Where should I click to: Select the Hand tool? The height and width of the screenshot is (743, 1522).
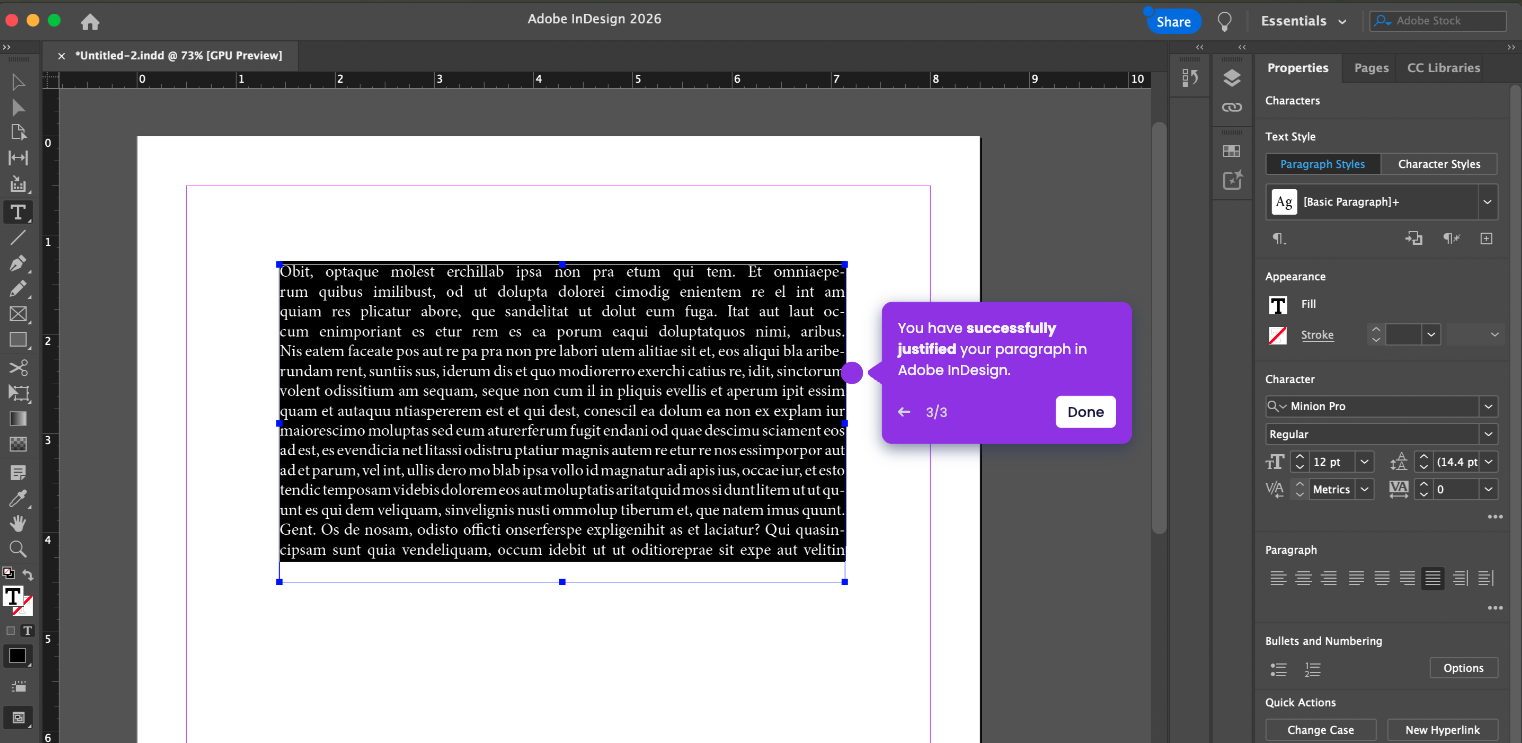point(18,523)
